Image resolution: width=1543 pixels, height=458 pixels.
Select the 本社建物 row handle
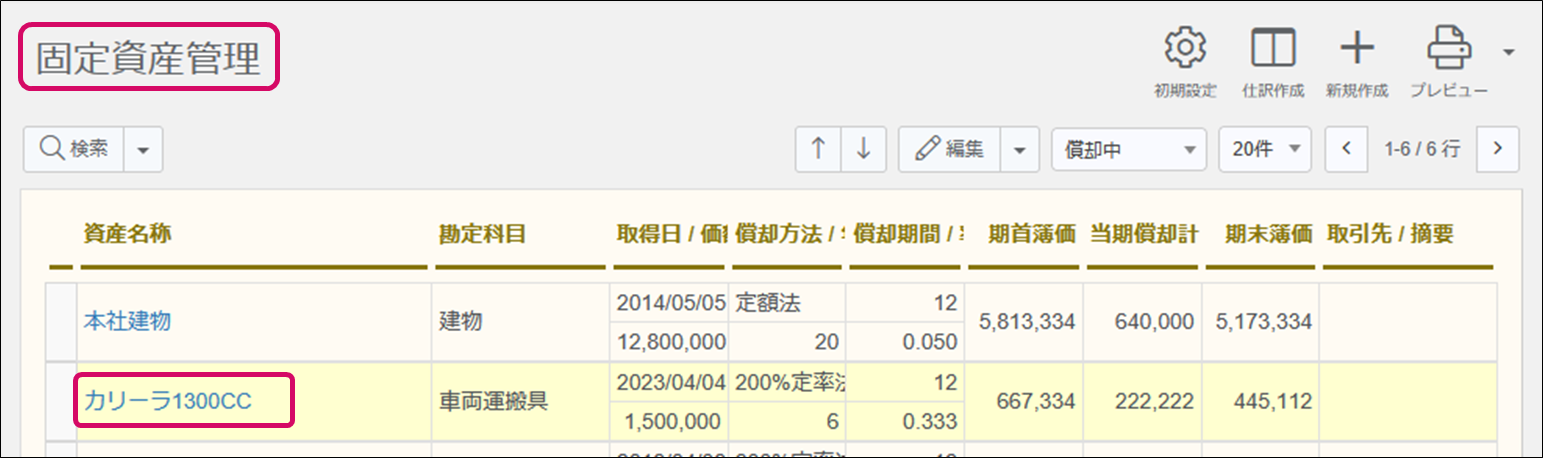coord(62,321)
